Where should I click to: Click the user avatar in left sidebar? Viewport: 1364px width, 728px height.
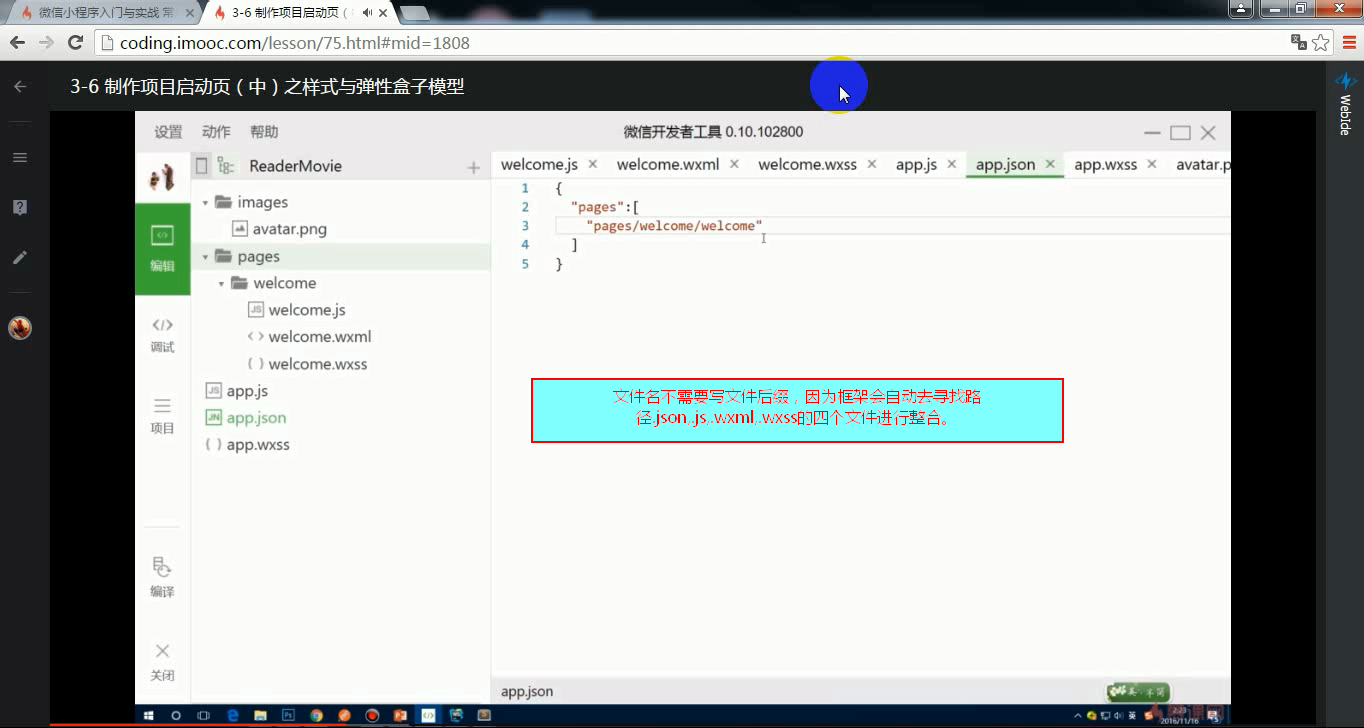coord(19,327)
